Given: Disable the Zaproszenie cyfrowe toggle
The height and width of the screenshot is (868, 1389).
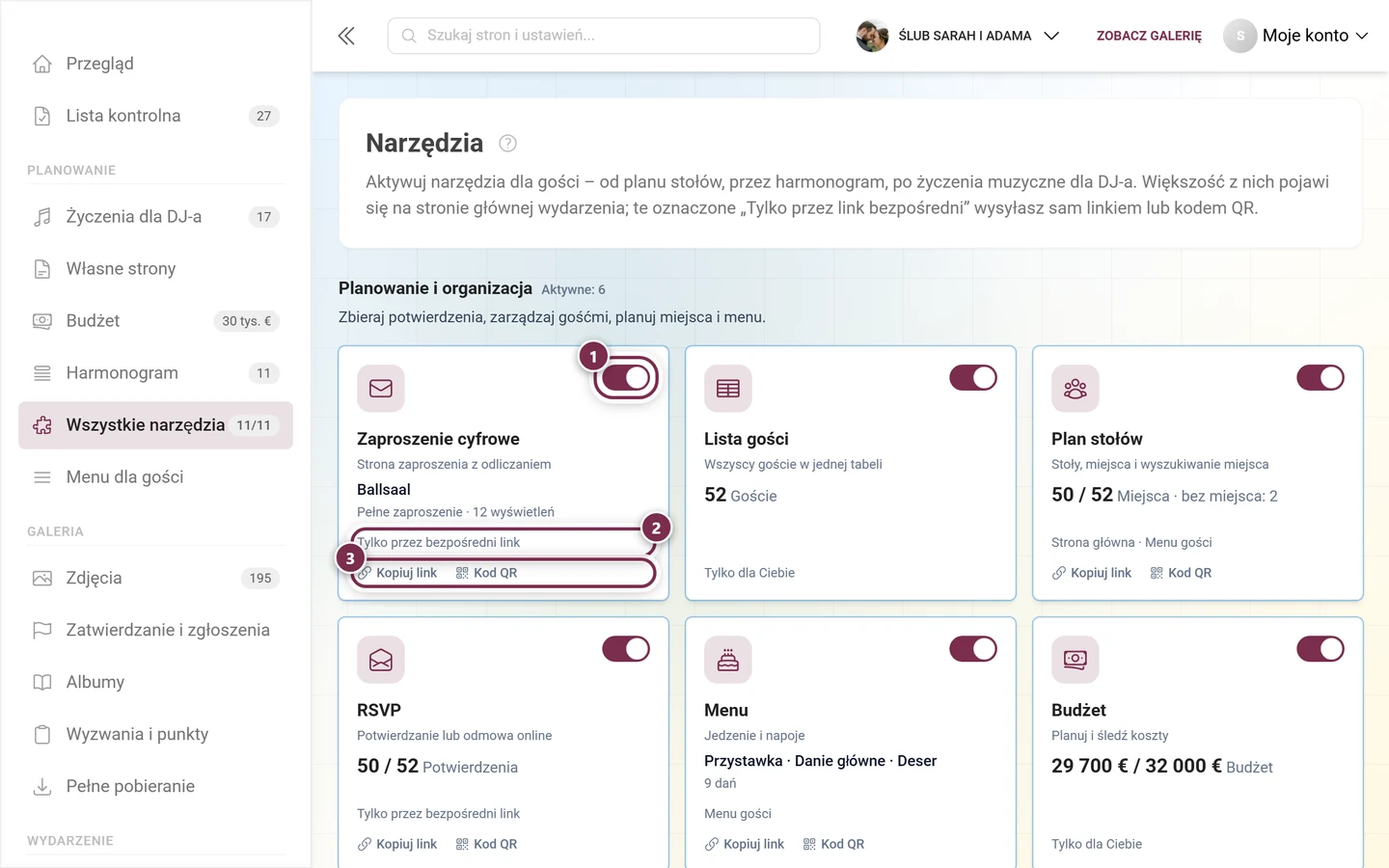Looking at the screenshot, I should [626, 378].
